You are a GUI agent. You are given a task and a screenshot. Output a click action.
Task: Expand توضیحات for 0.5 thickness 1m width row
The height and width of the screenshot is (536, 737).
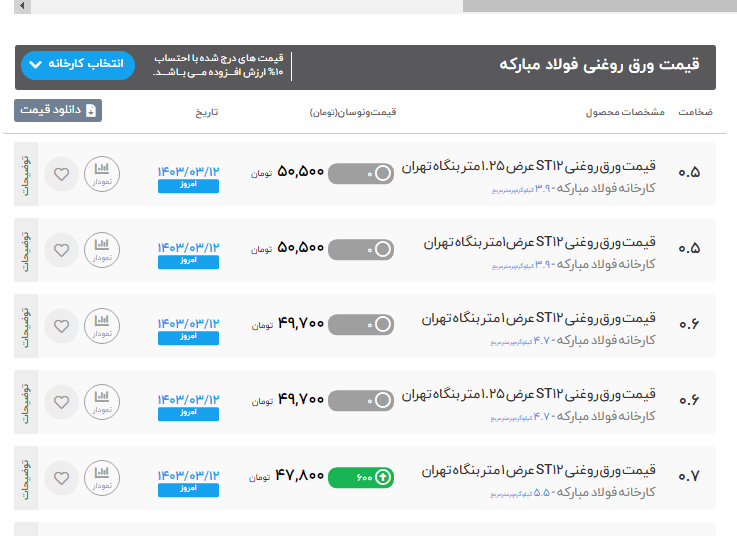26,249
